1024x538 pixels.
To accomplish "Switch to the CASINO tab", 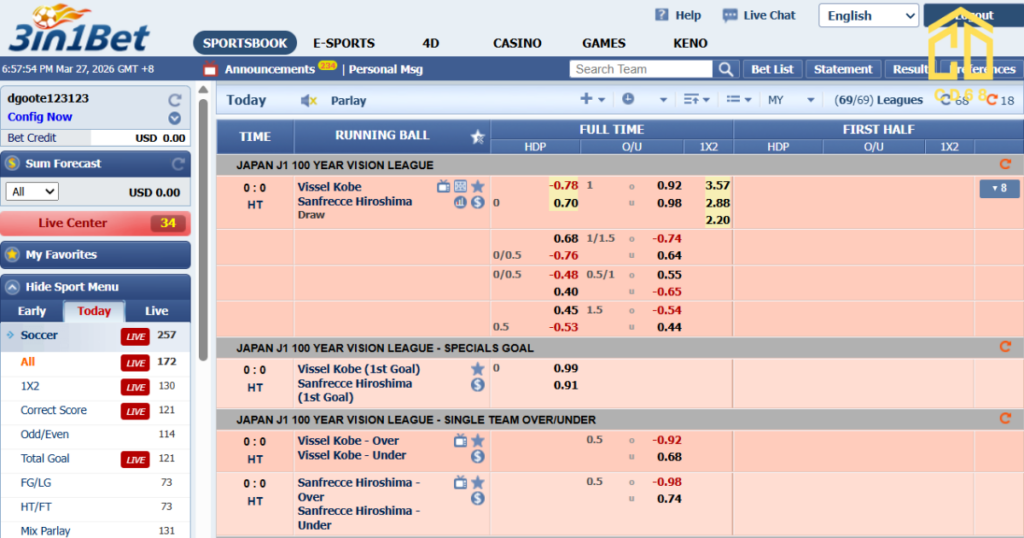I will [517, 43].
